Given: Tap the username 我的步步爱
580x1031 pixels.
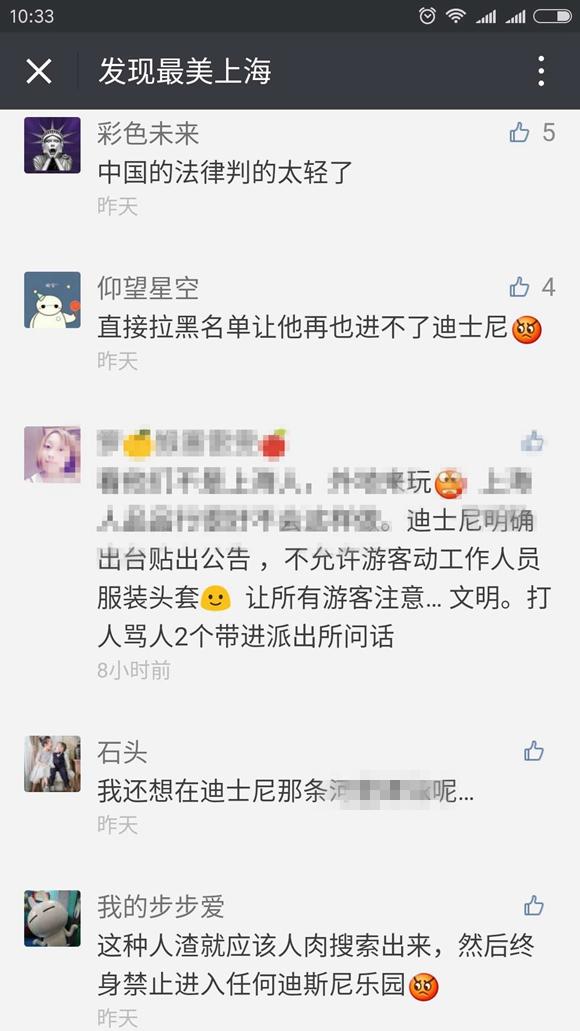Looking at the screenshot, I should [x=161, y=907].
